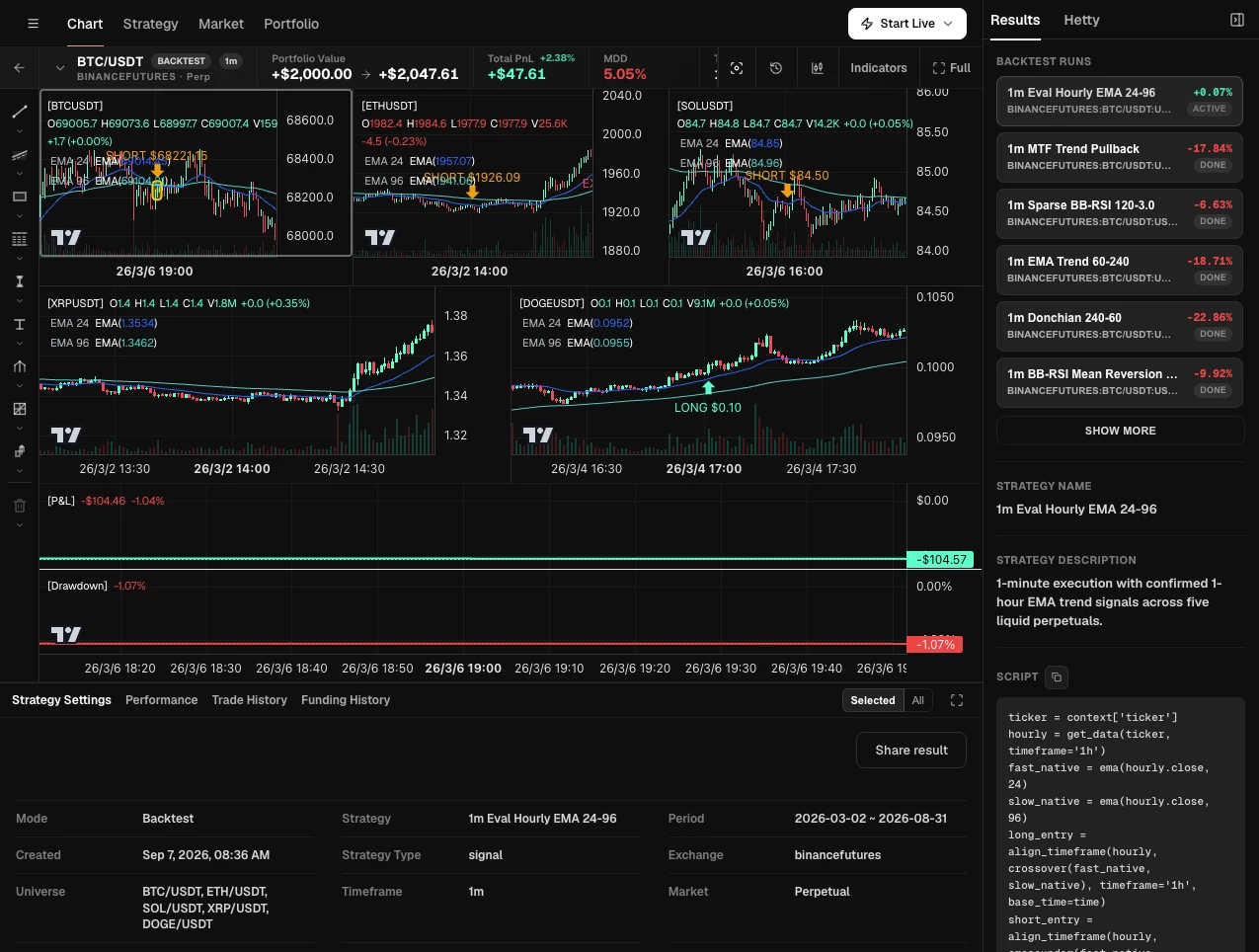Expand the strategy settings panel fullscreen

[956, 700]
